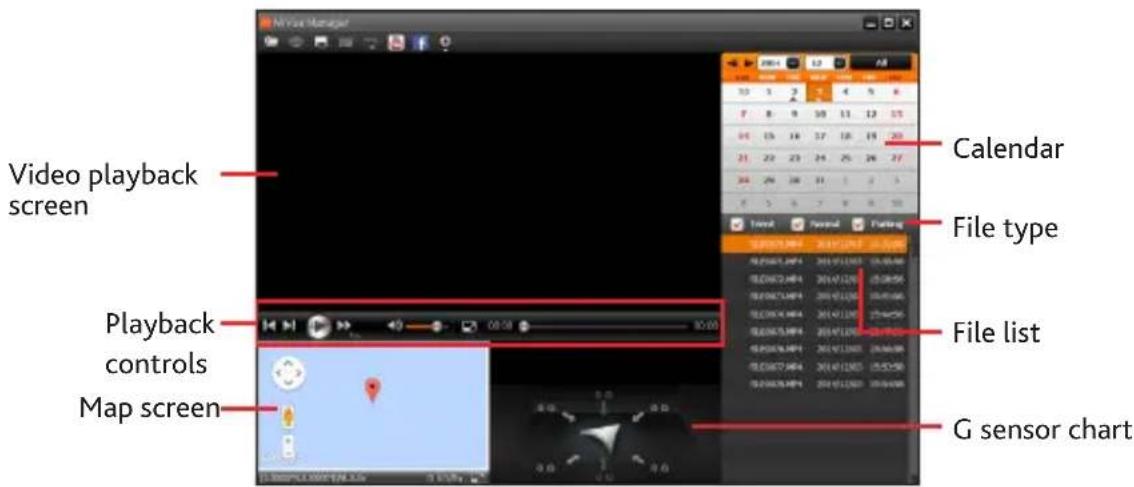Skip to previous file button
Viewport: 1134px width, 487px height.
pos(269,326)
